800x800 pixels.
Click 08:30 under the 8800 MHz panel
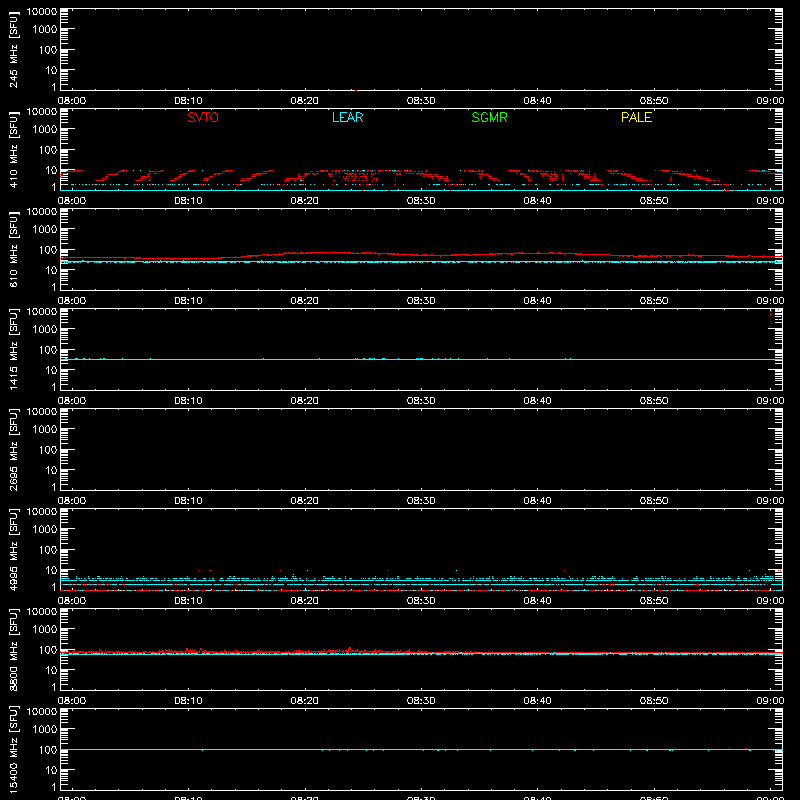[421, 701]
